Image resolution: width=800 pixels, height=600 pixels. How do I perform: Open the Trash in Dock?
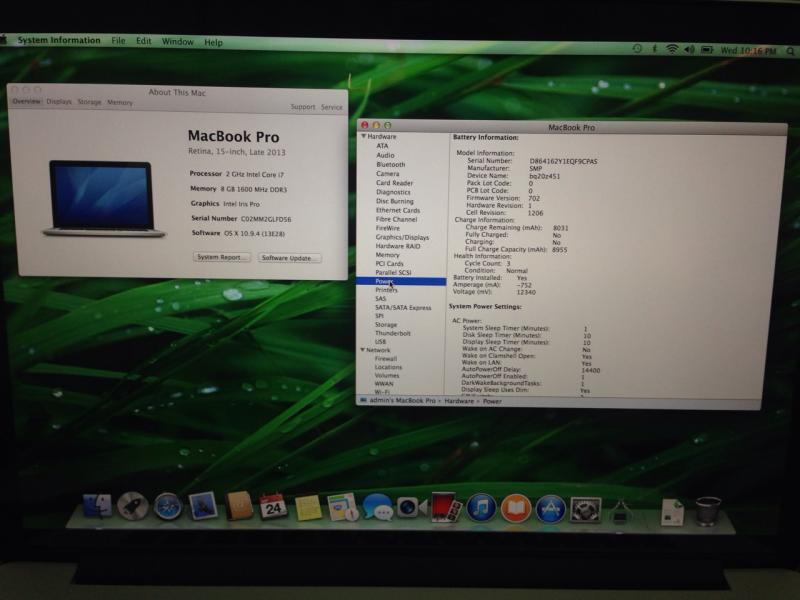click(x=708, y=511)
